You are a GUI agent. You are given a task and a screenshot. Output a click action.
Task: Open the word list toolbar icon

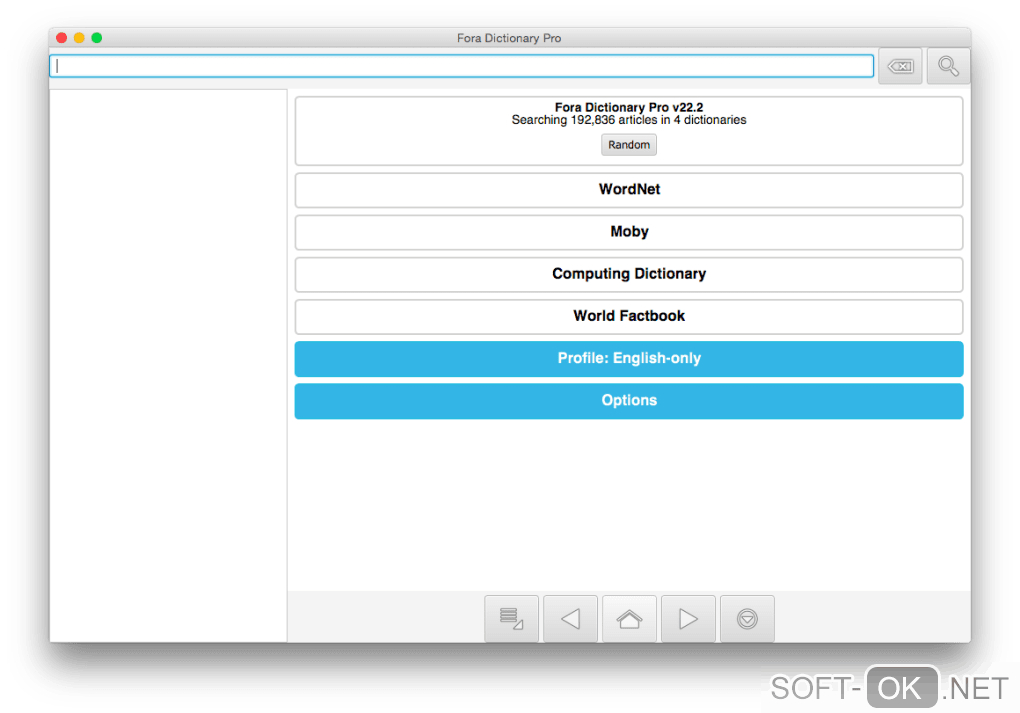pos(511,618)
